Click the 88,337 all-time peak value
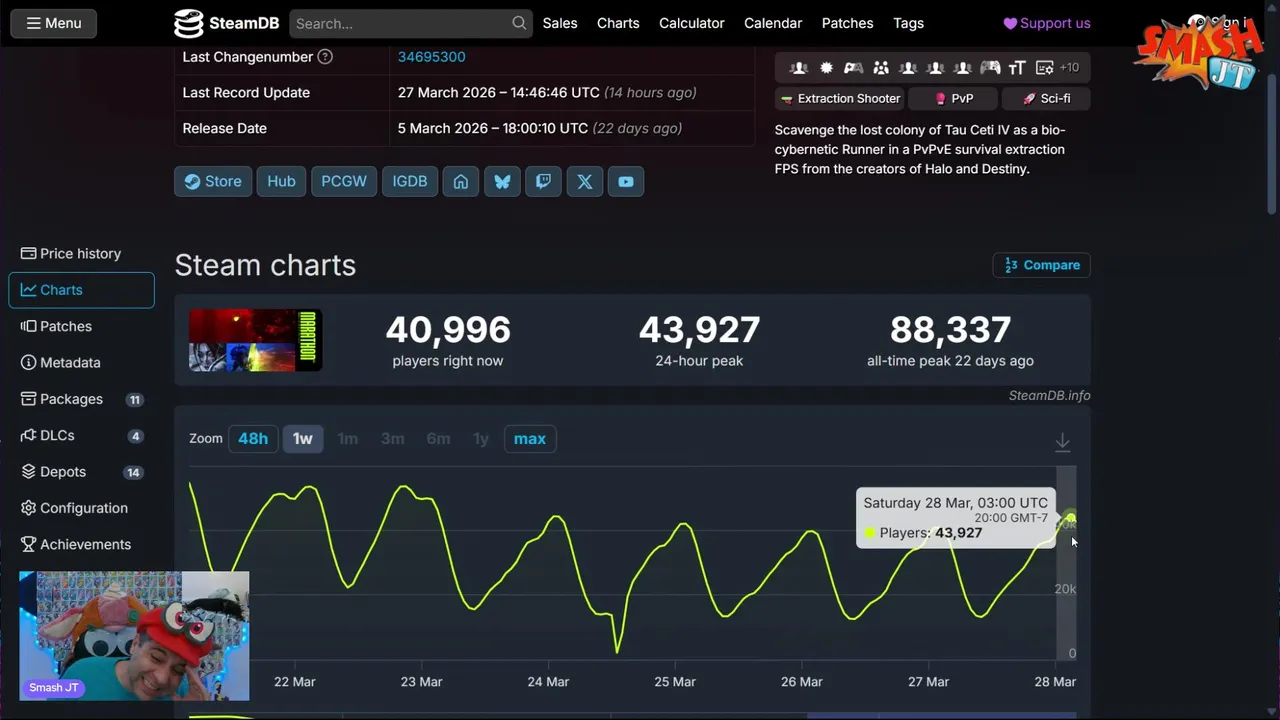Viewport: 1280px width, 720px height. pos(951,329)
